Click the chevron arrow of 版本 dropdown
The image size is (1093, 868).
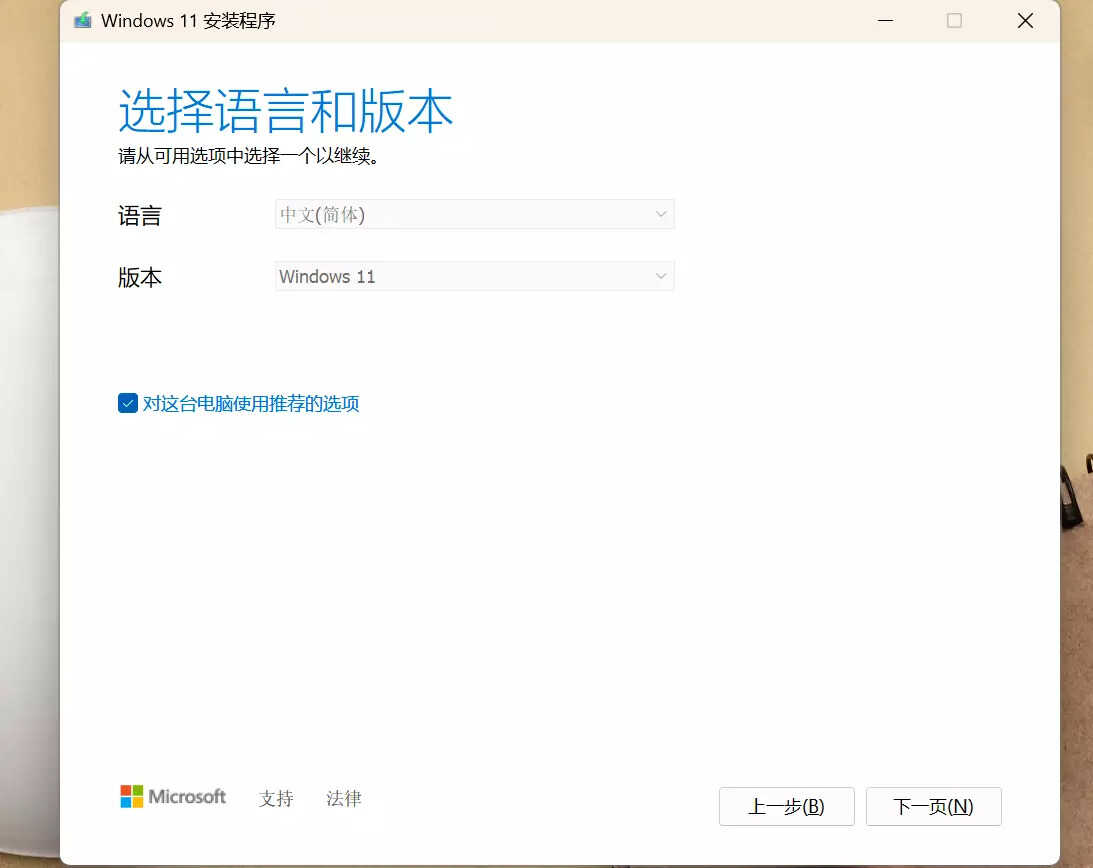pos(660,276)
